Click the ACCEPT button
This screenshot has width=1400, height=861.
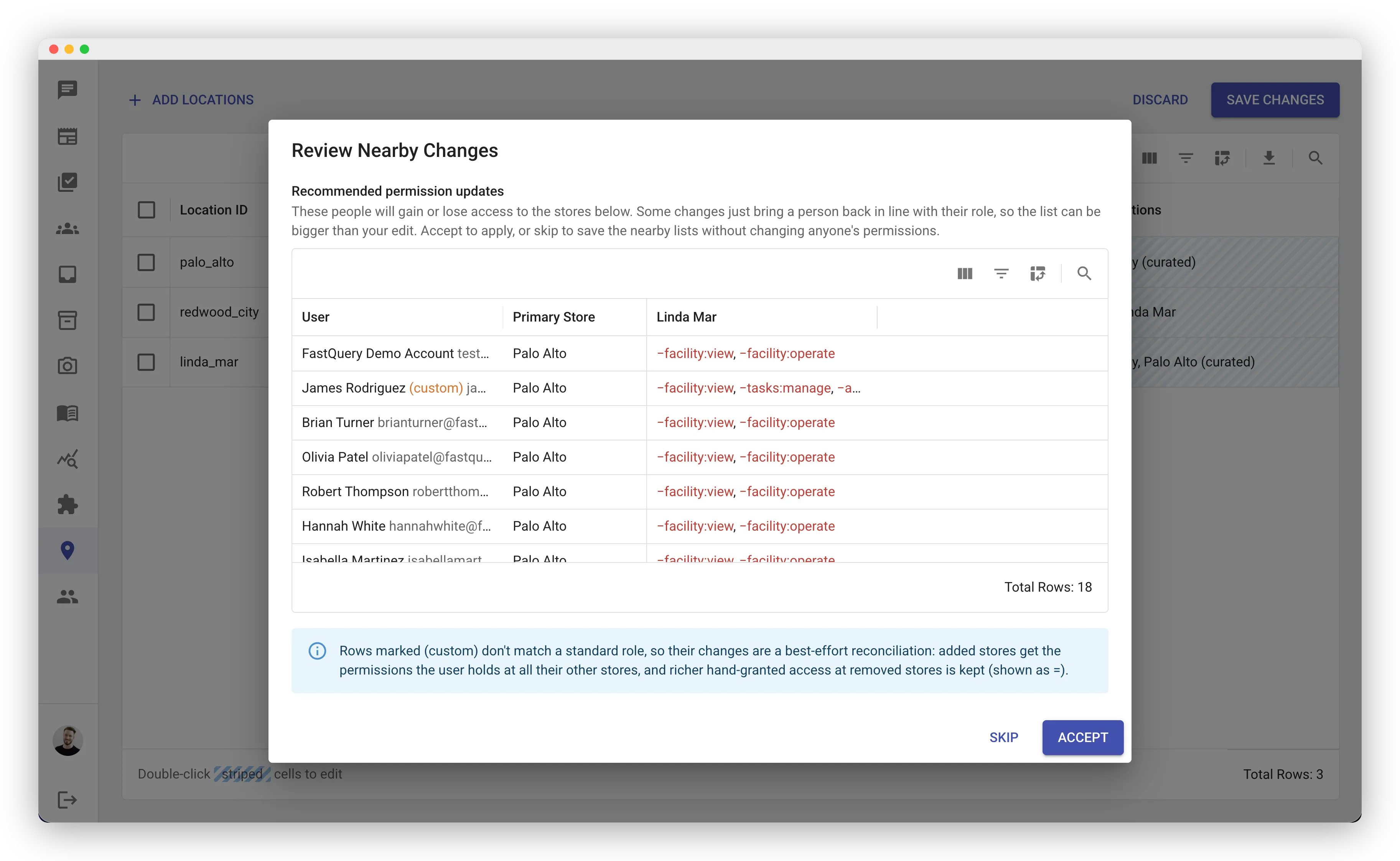click(x=1082, y=737)
